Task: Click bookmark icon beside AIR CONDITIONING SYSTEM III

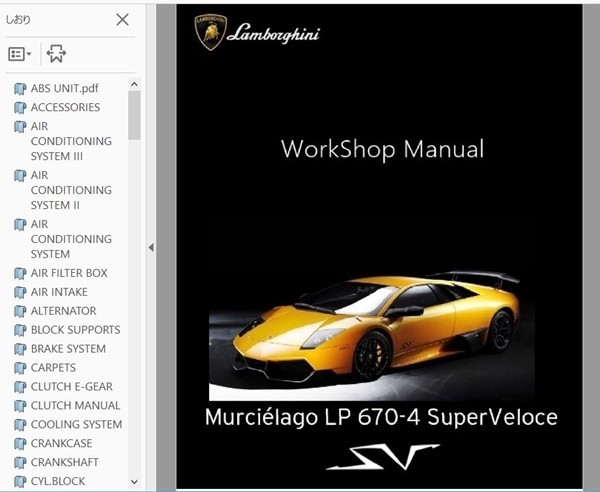Action: coord(20,127)
